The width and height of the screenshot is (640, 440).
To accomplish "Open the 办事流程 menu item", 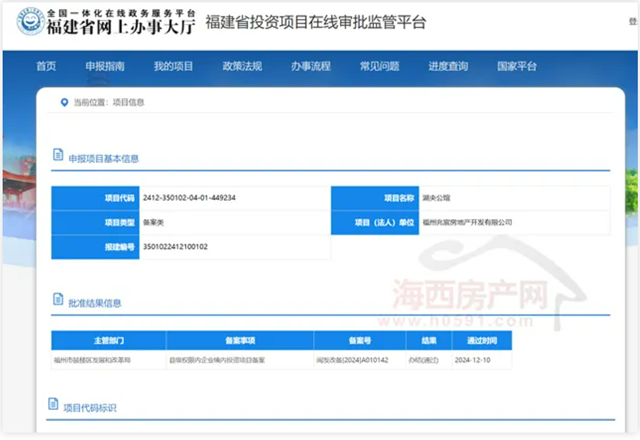I will click(x=310, y=66).
